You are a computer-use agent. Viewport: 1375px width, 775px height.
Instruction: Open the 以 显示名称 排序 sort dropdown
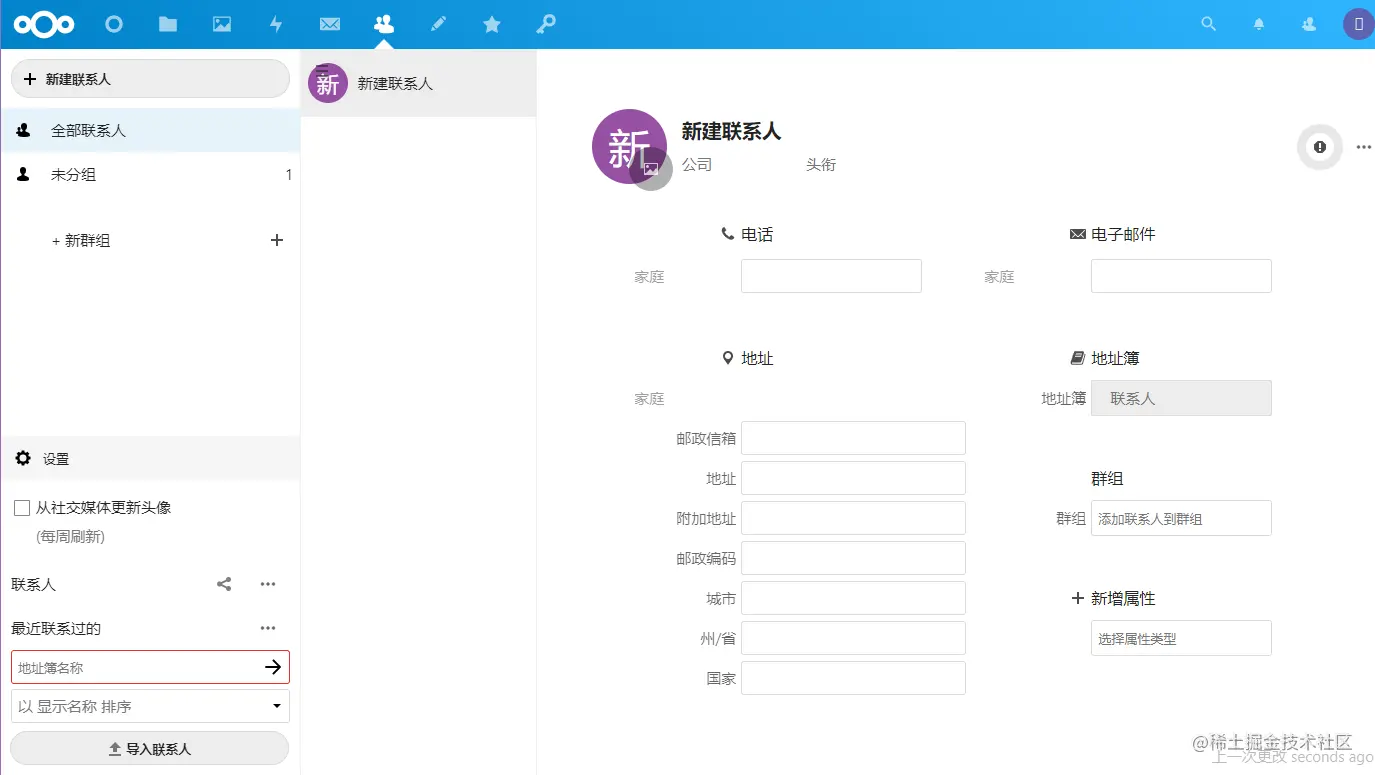[150, 706]
